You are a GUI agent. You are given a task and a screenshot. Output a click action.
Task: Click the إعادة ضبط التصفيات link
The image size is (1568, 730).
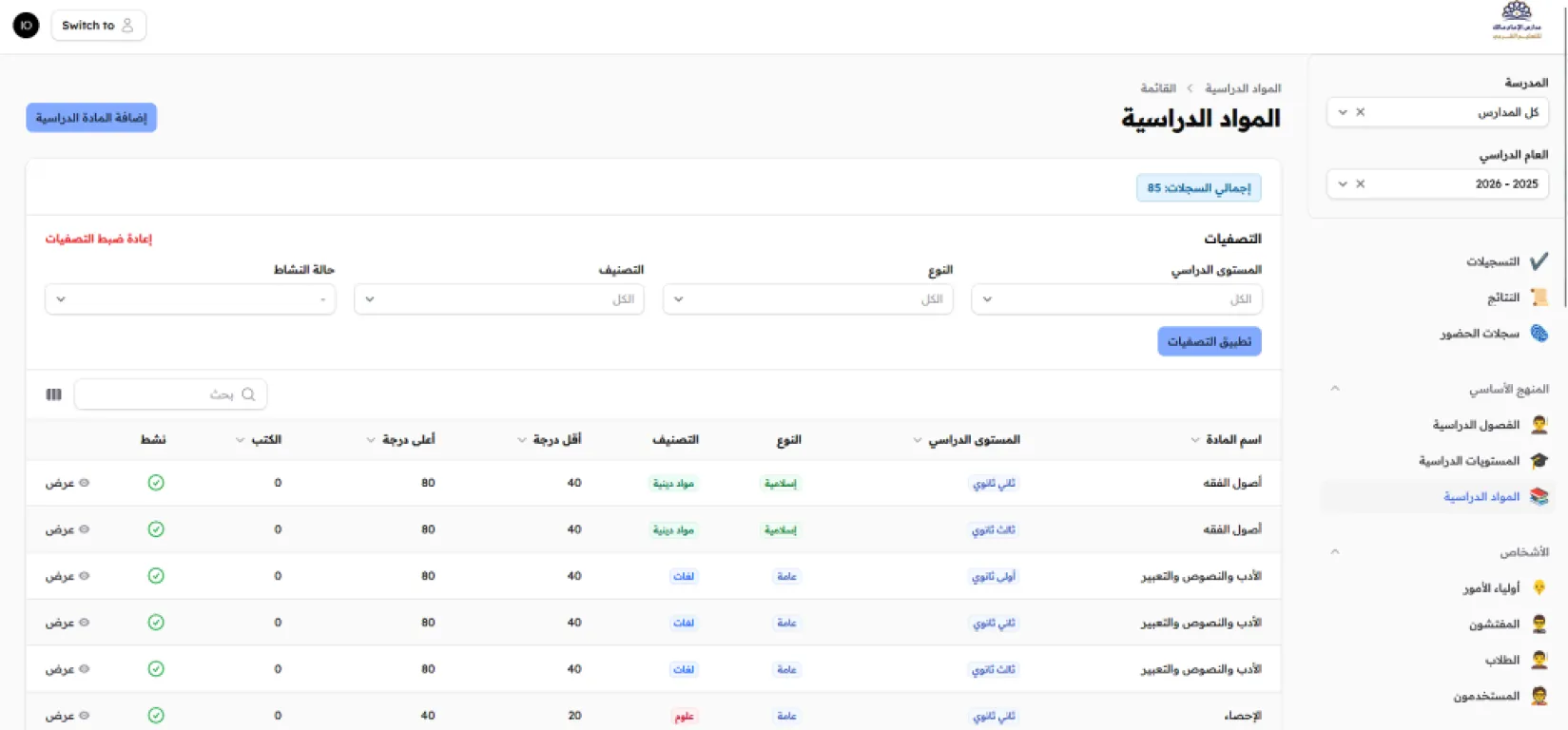(x=99, y=239)
